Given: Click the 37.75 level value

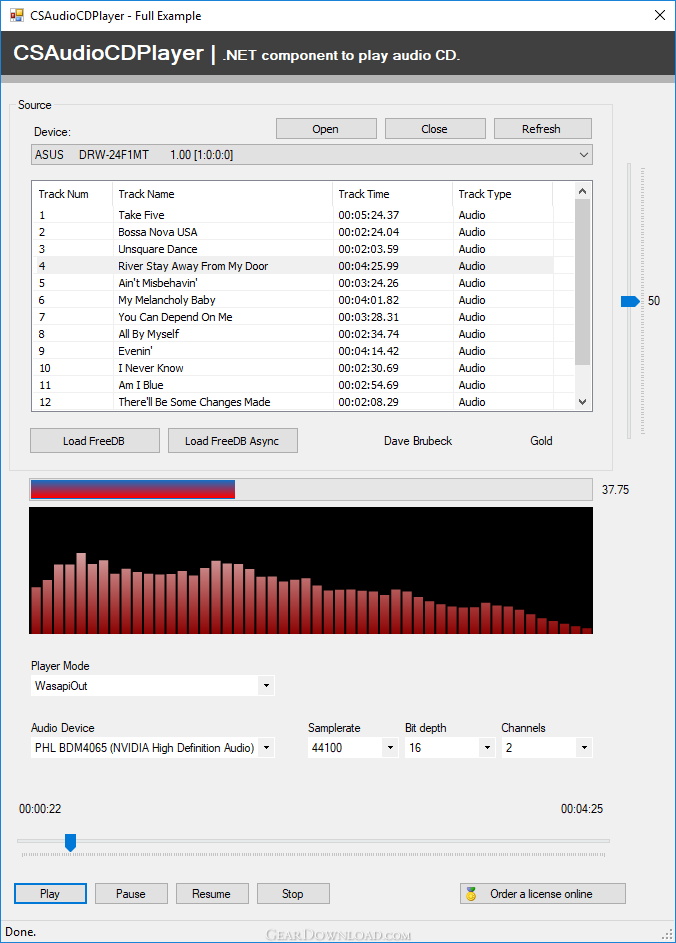Looking at the screenshot, I should click(615, 490).
